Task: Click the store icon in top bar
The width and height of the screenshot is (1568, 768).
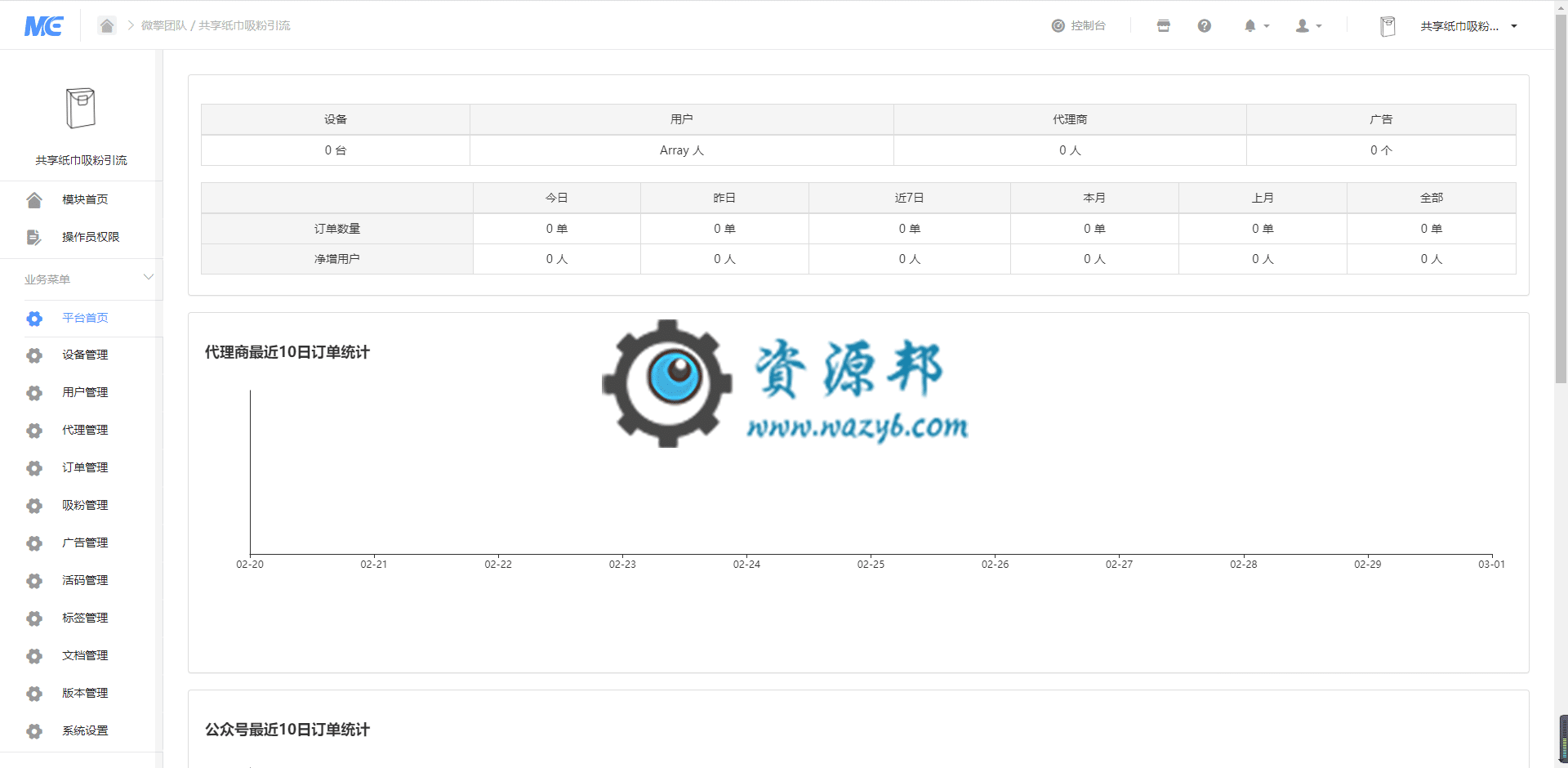Action: [x=1164, y=25]
